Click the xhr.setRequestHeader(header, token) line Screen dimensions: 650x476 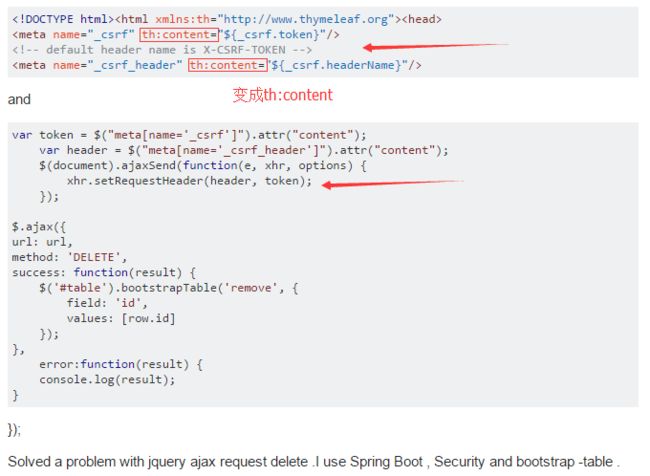(x=189, y=181)
